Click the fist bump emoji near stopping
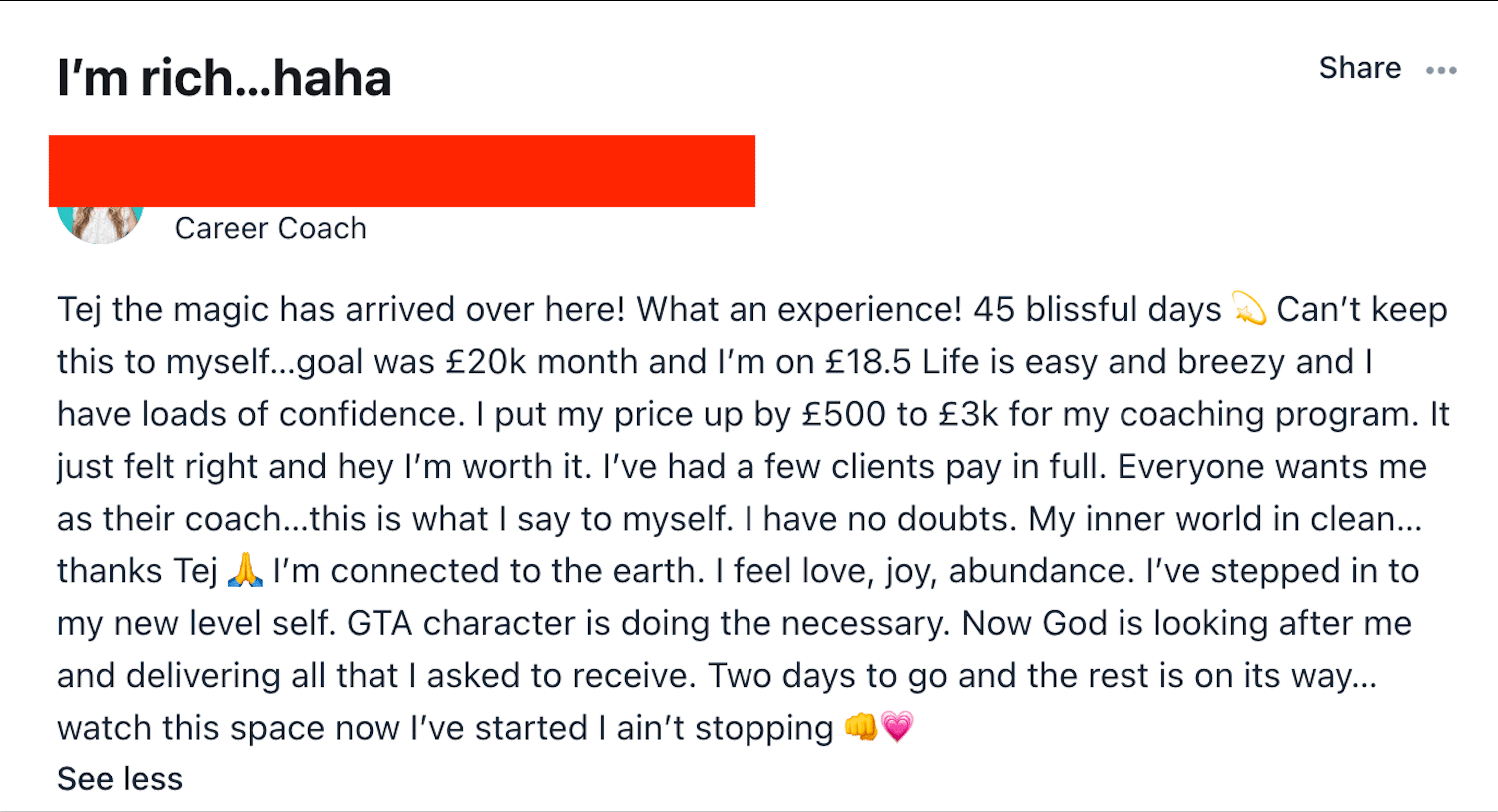This screenshot has width=1498, height=812. click(861, 727)
